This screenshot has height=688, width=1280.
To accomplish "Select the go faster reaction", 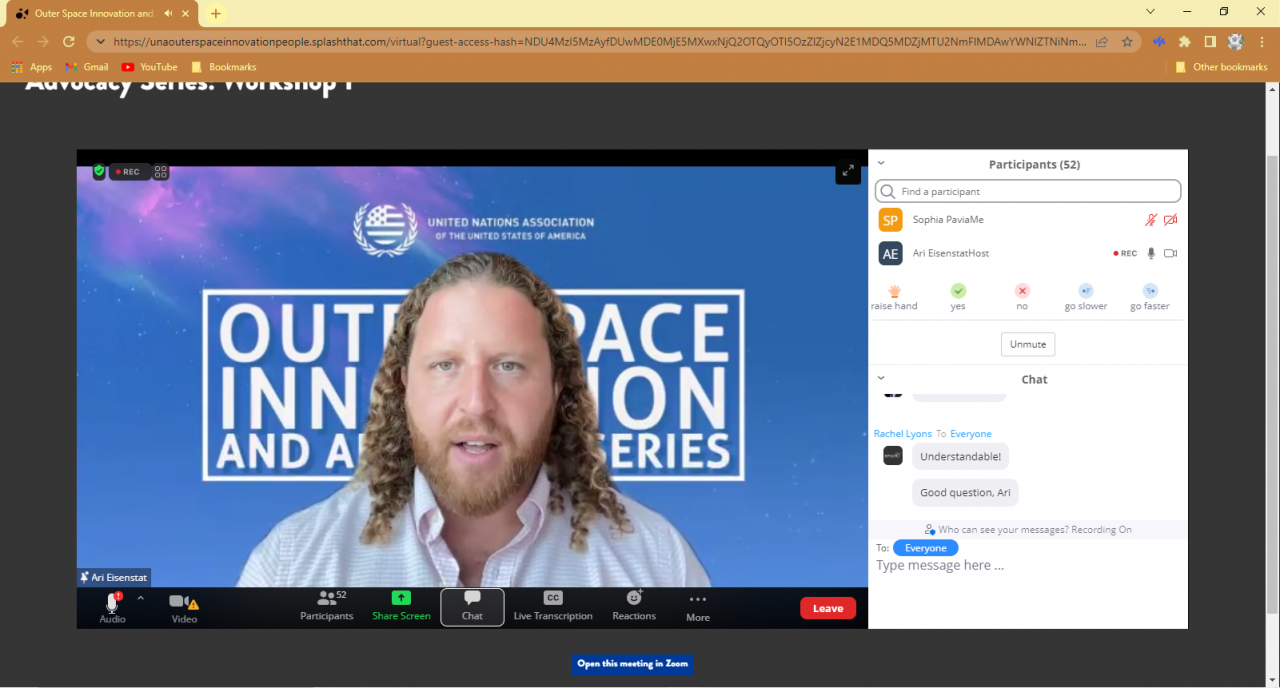I will coord(1150,297).
